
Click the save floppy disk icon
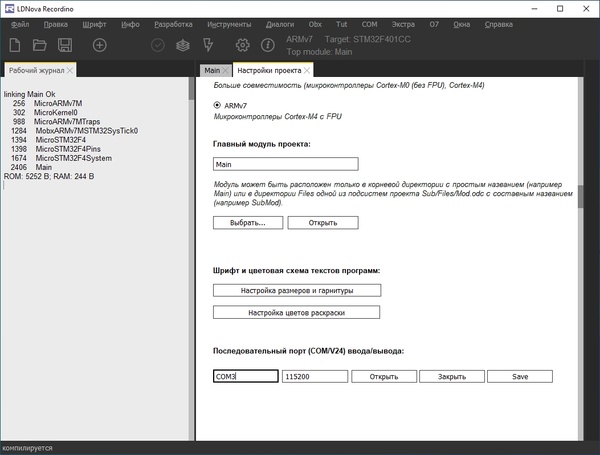(x=65, y=45)
